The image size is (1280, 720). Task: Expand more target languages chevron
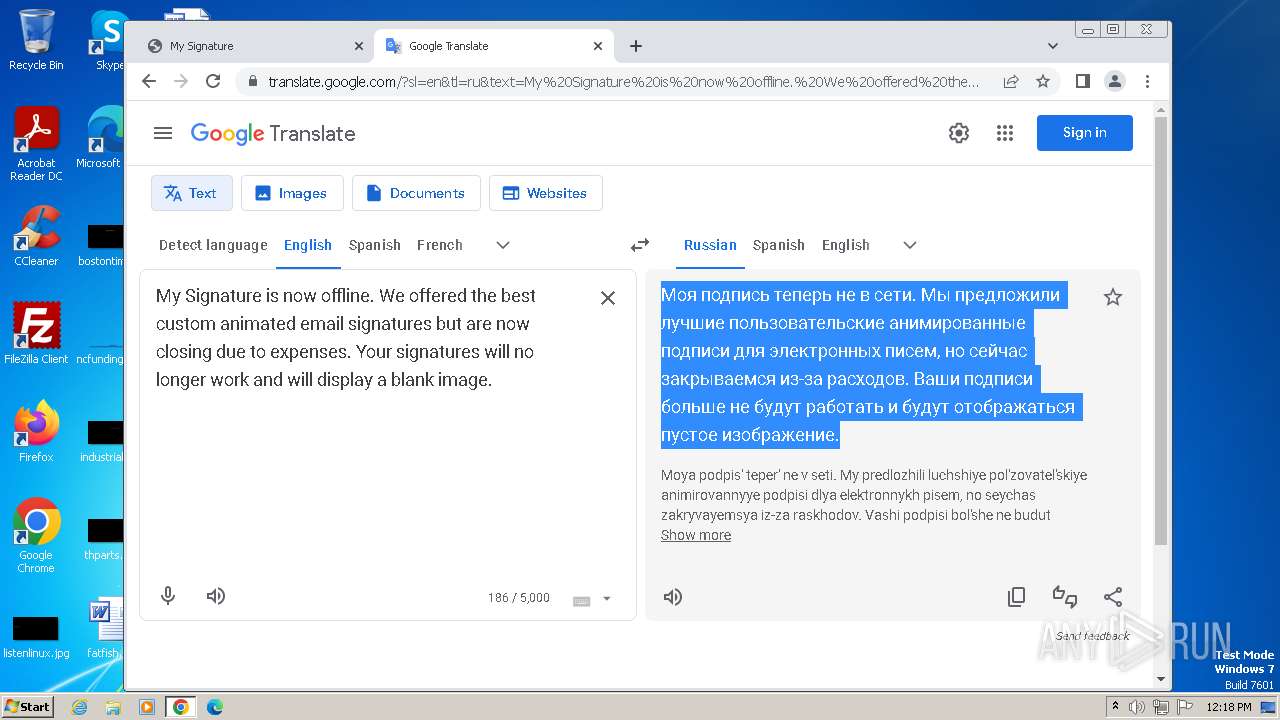tap(909, 245)
